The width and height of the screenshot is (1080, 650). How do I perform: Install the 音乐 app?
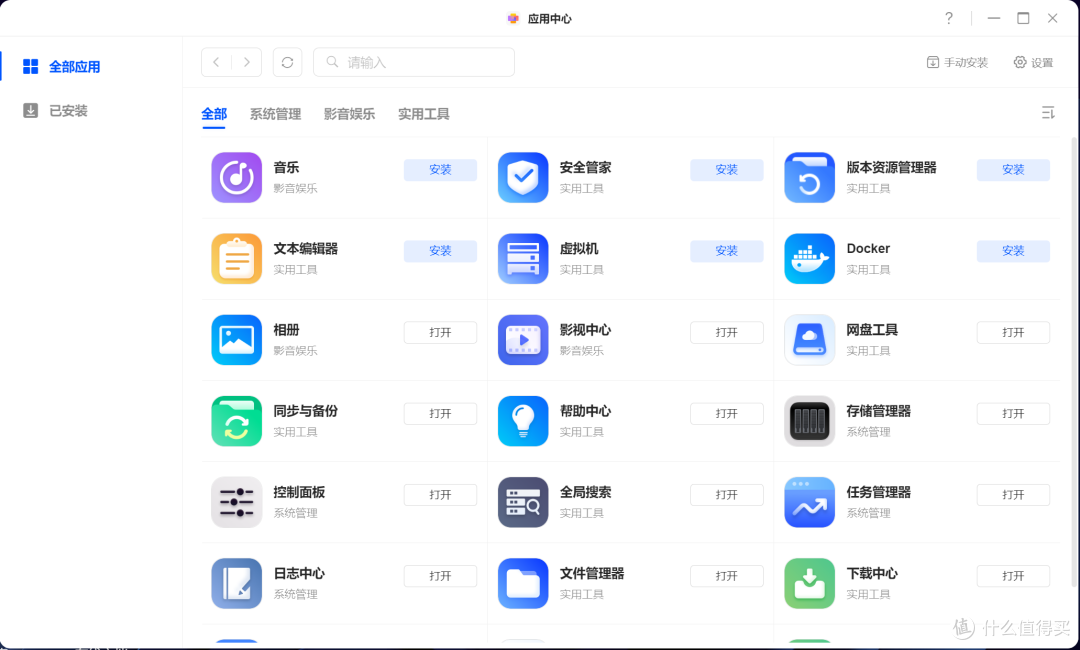click(x=440, y=170)
